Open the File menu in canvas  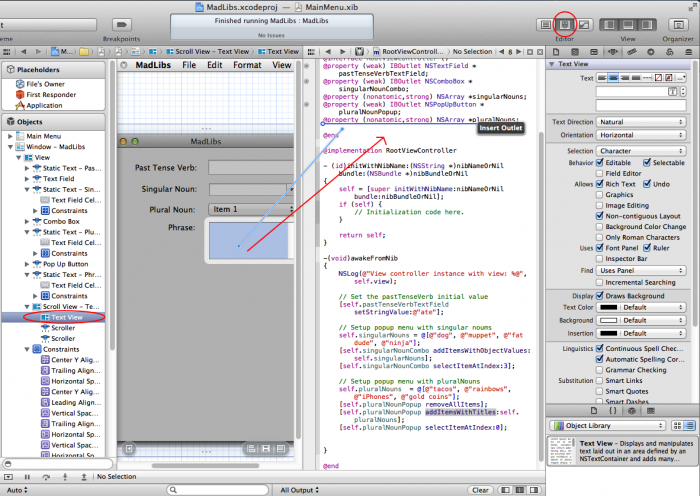click(189, 65)
